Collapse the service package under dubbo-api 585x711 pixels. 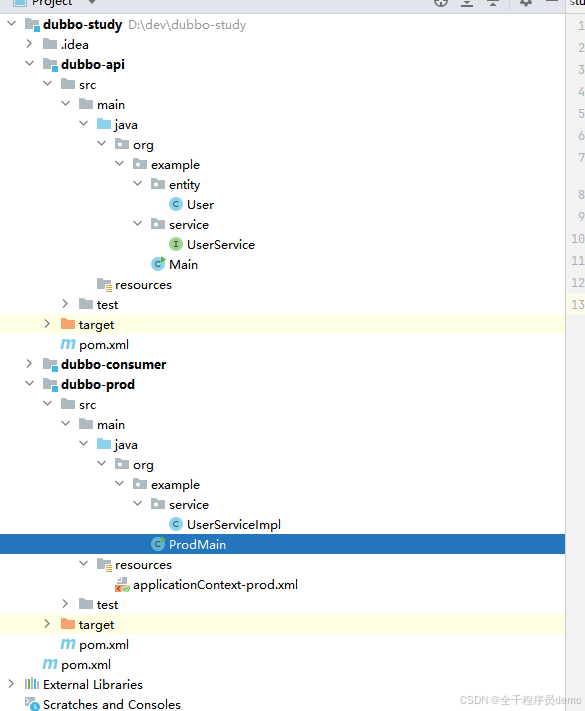click(138, 223)
